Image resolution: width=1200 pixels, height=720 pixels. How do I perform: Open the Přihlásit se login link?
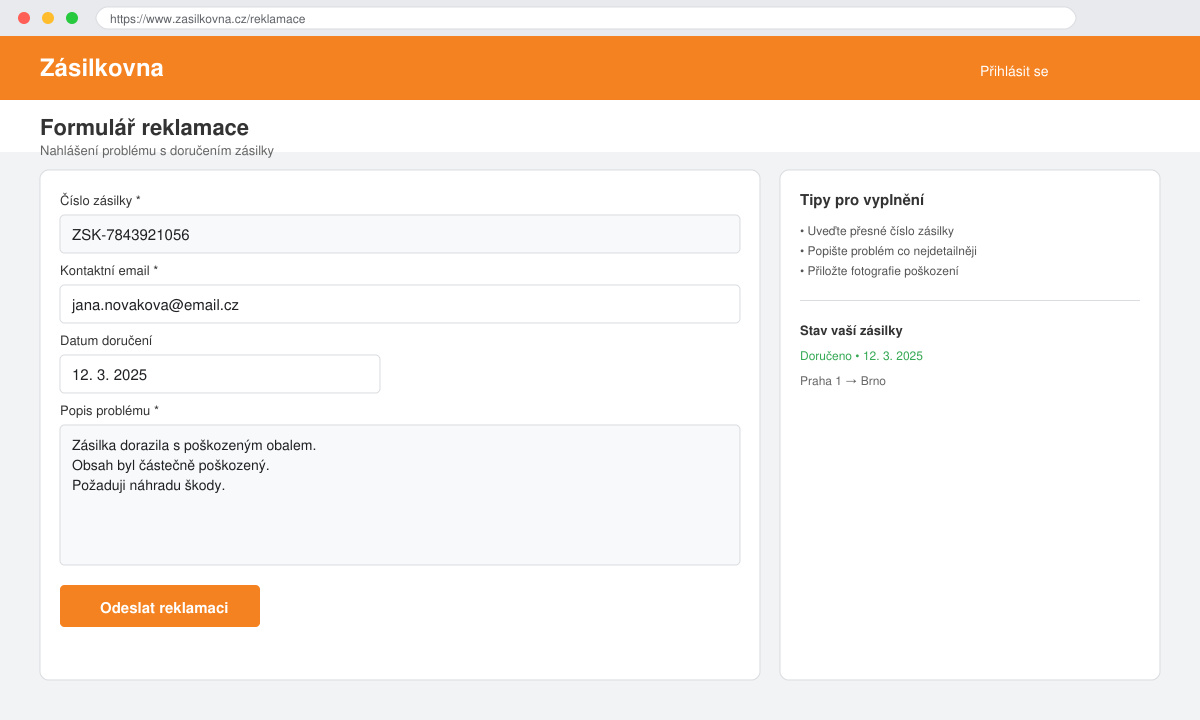[x=1014, y=71]
